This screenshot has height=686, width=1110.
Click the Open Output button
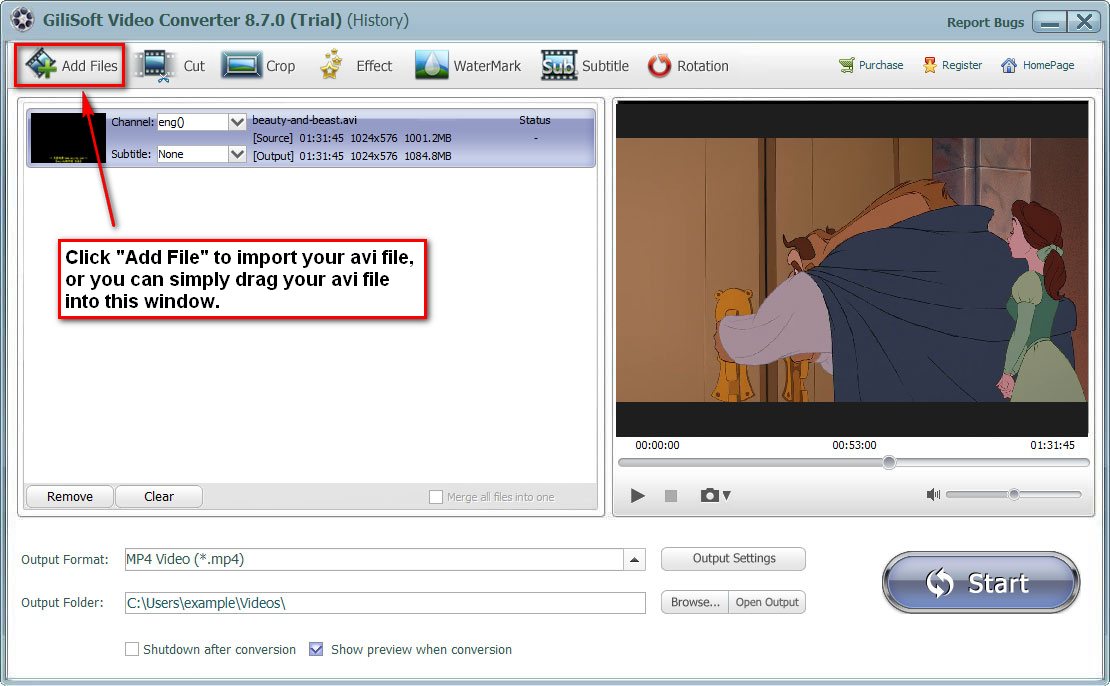[x=767, y=602]
